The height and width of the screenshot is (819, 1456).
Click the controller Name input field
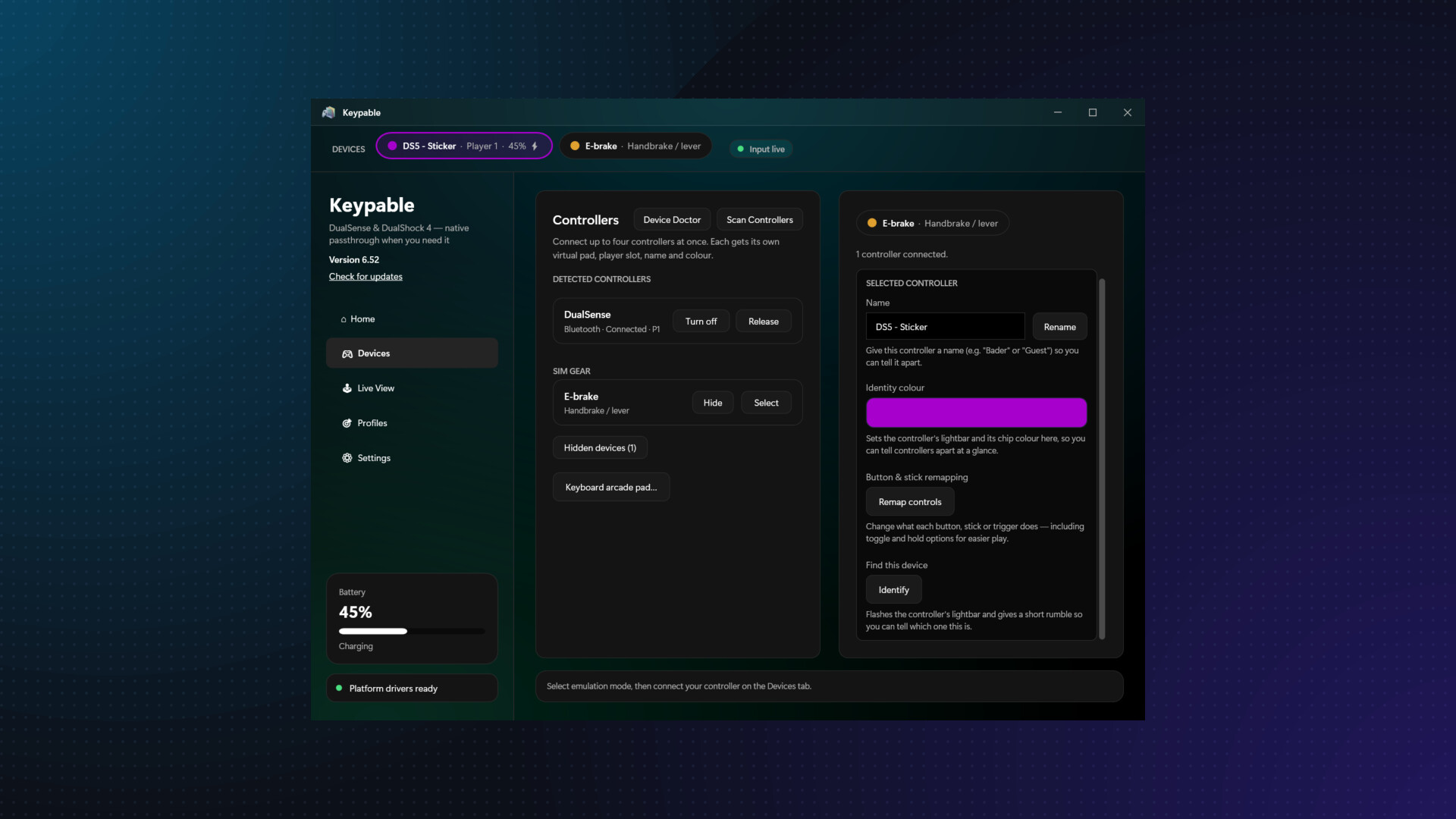(x=945, y=327)
